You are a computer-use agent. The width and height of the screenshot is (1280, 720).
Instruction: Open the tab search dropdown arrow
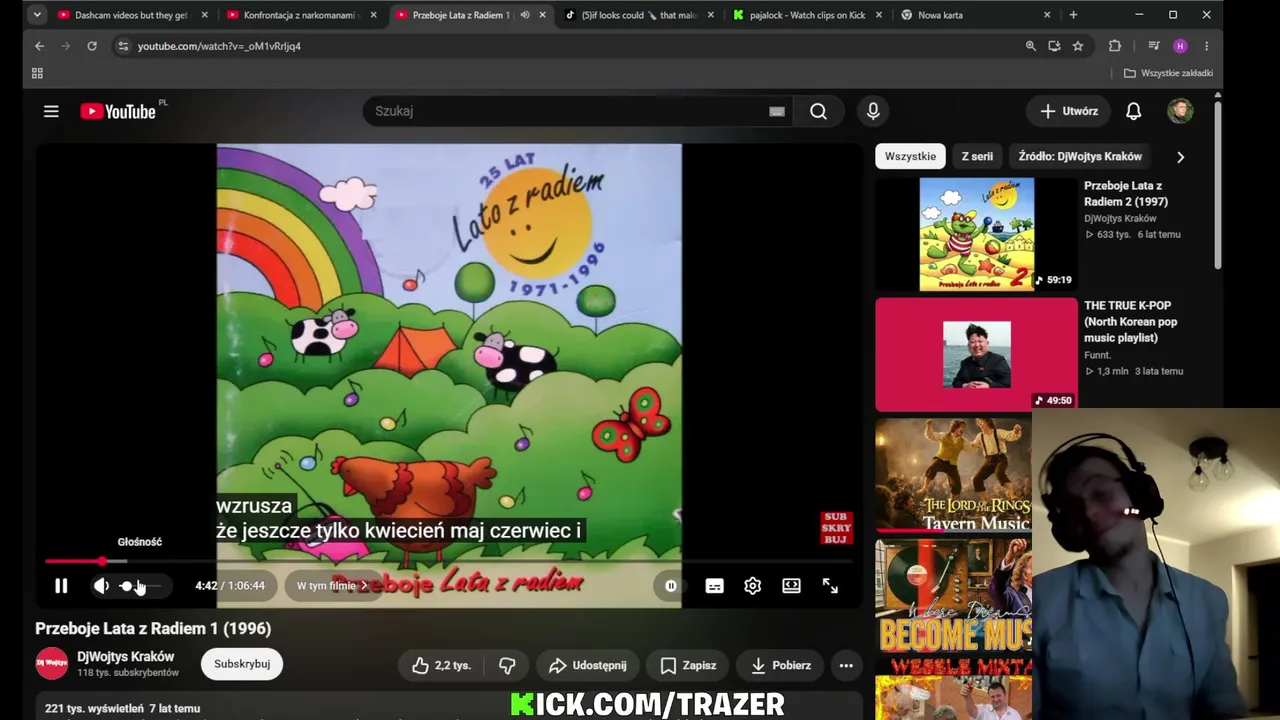coord(36,15)
